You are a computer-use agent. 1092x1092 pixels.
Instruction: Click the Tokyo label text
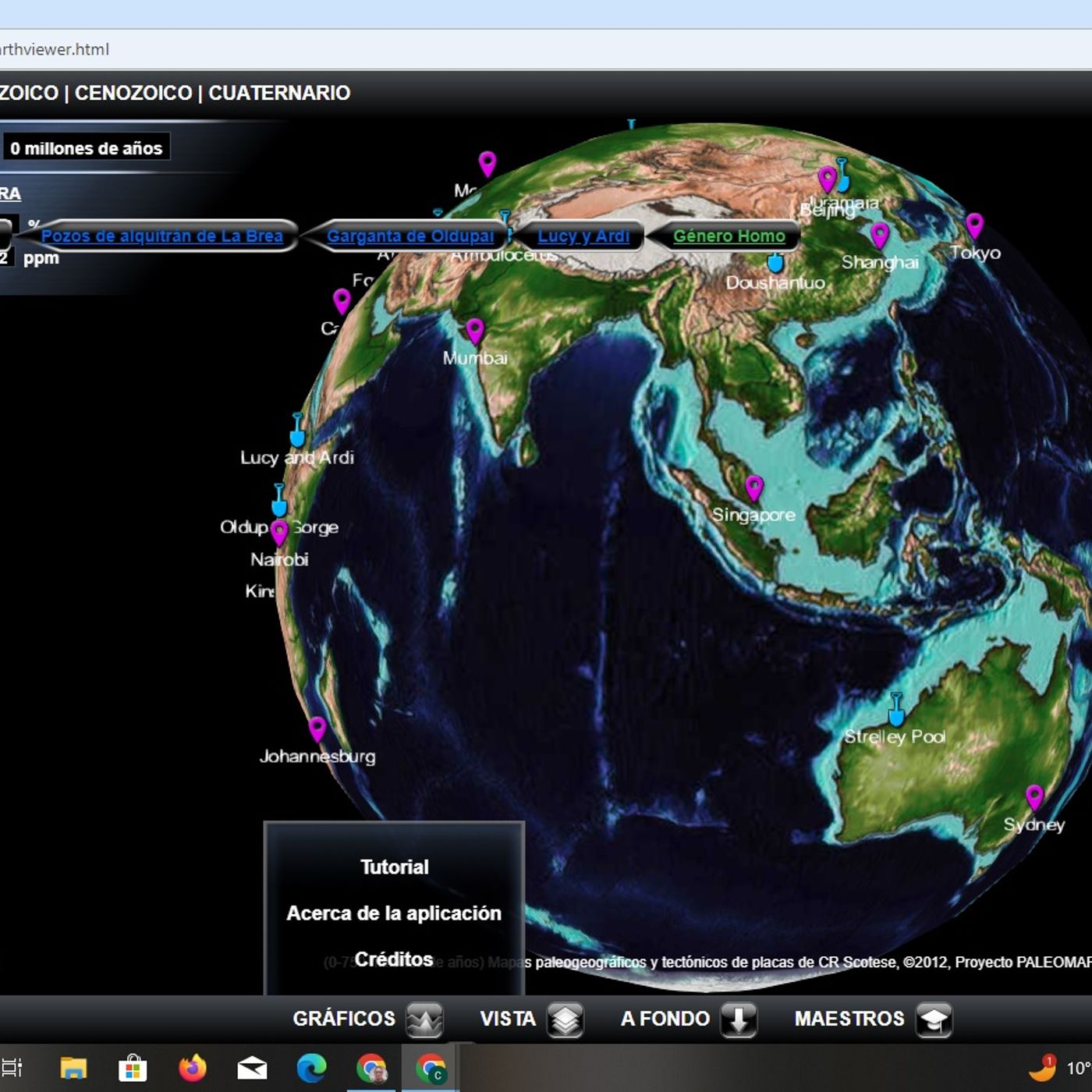click(x=975, y=253)
